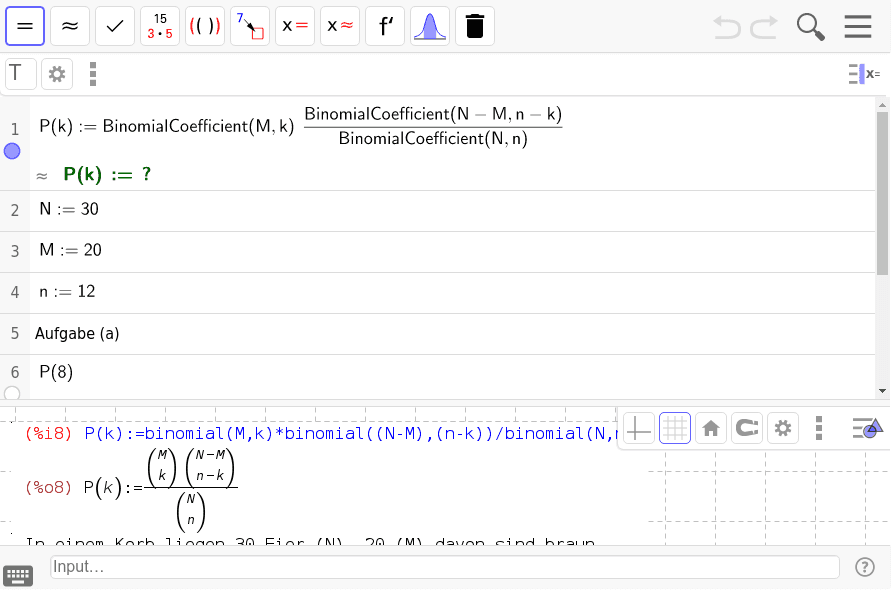Toggle axes display in Graphics view
The height and width of the screenshot is (590, 892).
pos(639,428)
